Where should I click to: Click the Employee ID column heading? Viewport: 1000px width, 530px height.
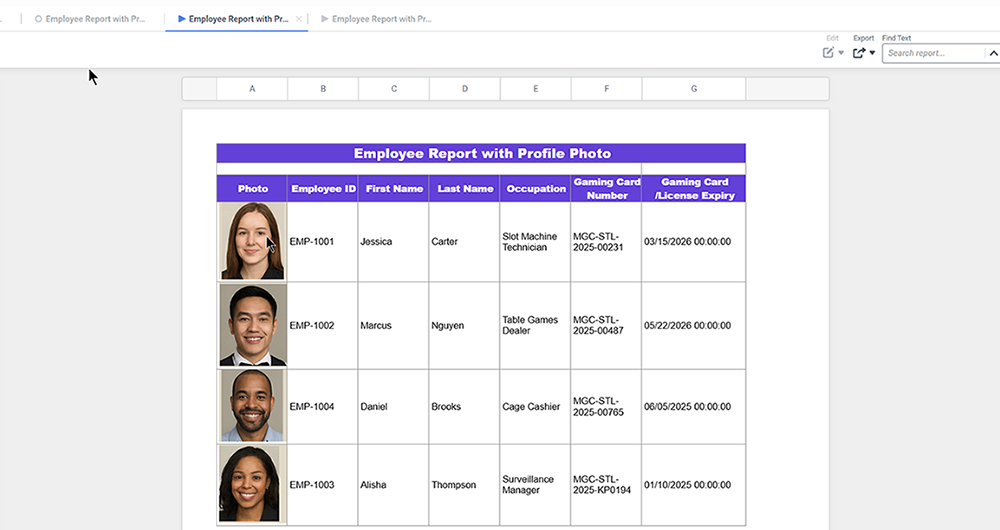(x=322, y=189)
